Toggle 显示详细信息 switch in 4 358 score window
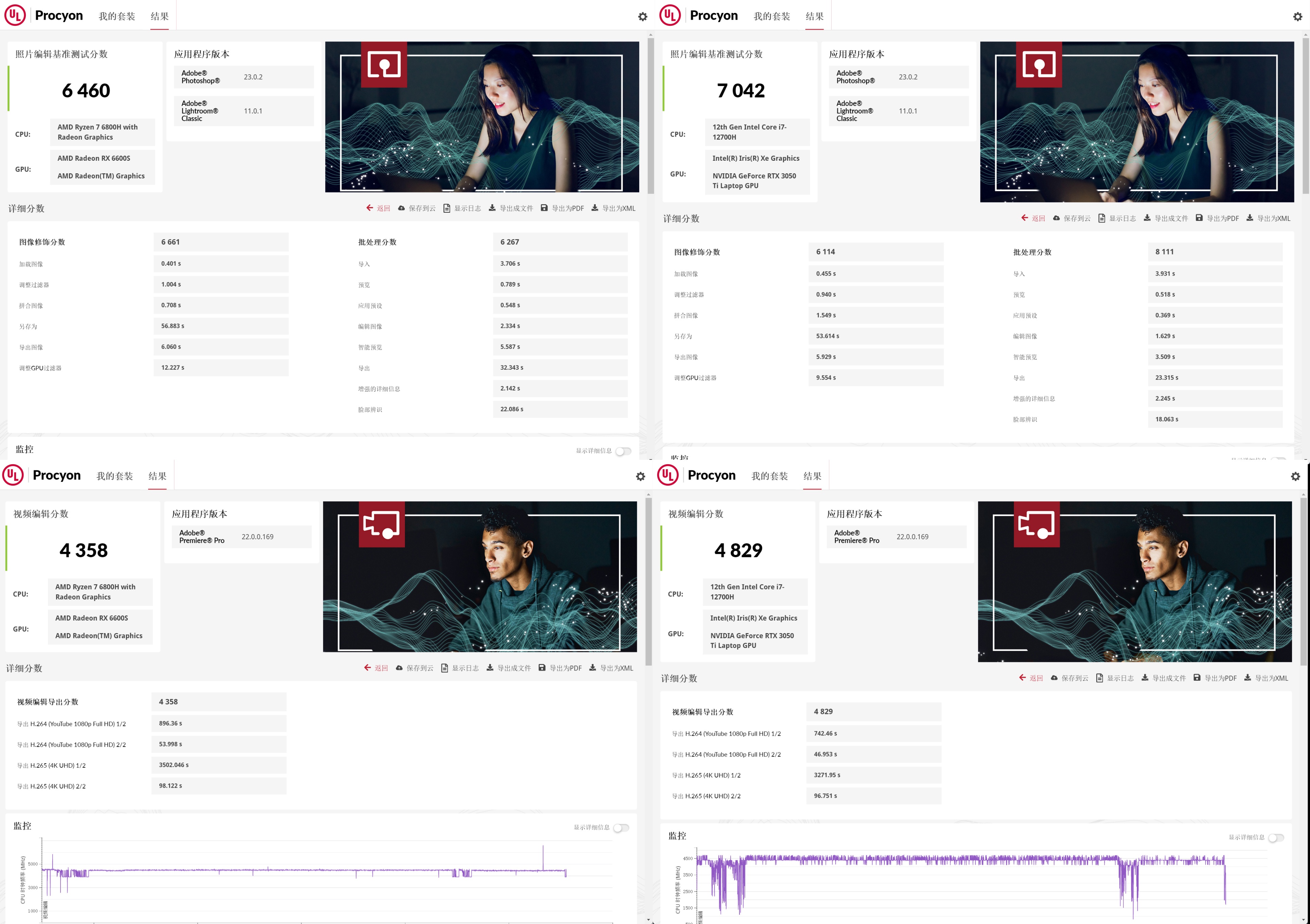Viewport: 1310px width, 924px height. coord(621,827)
